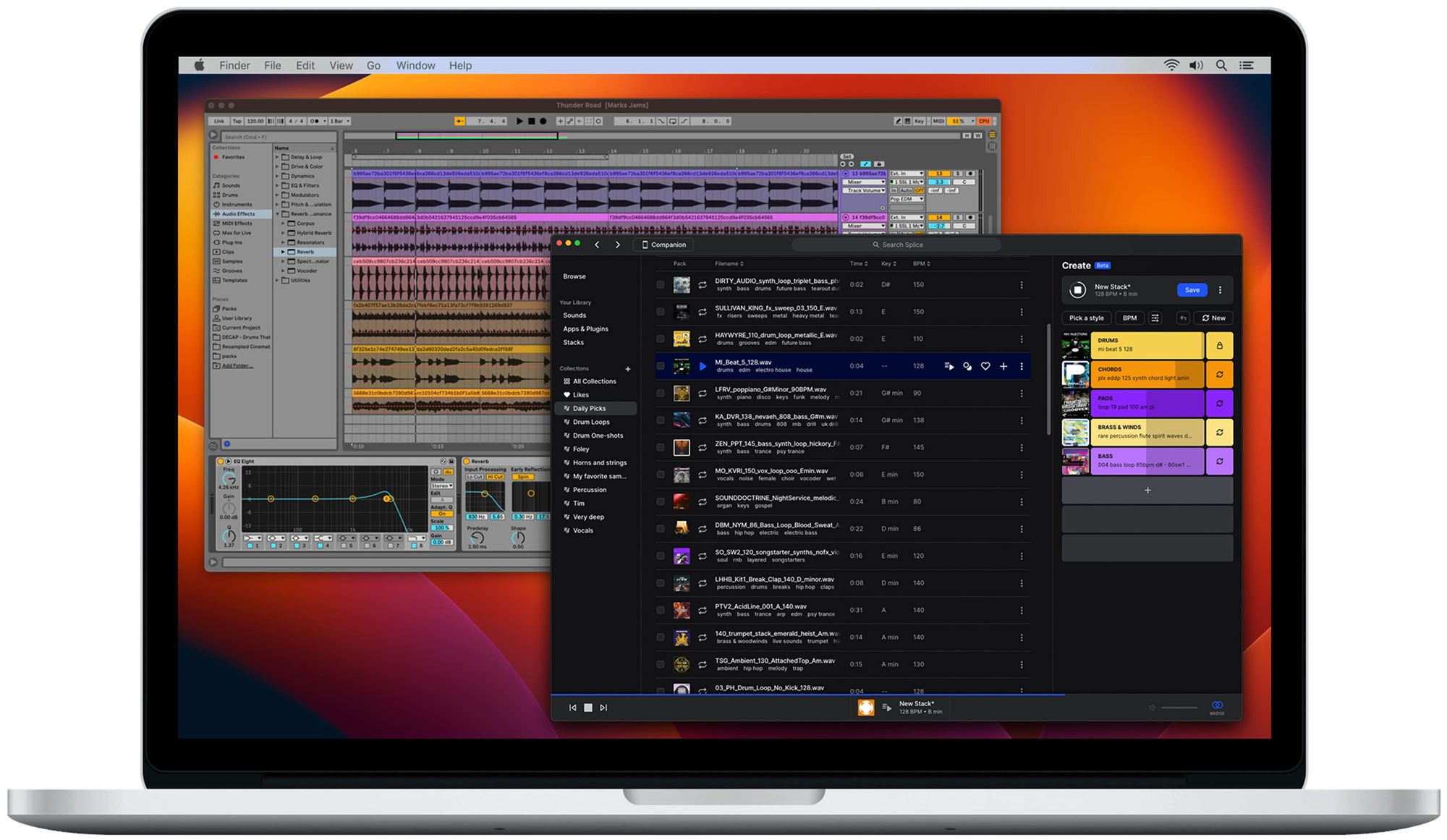Screen dimensions: 1447x840
Task: Sort samples by BPM column
Action: [x=920, y=263]
